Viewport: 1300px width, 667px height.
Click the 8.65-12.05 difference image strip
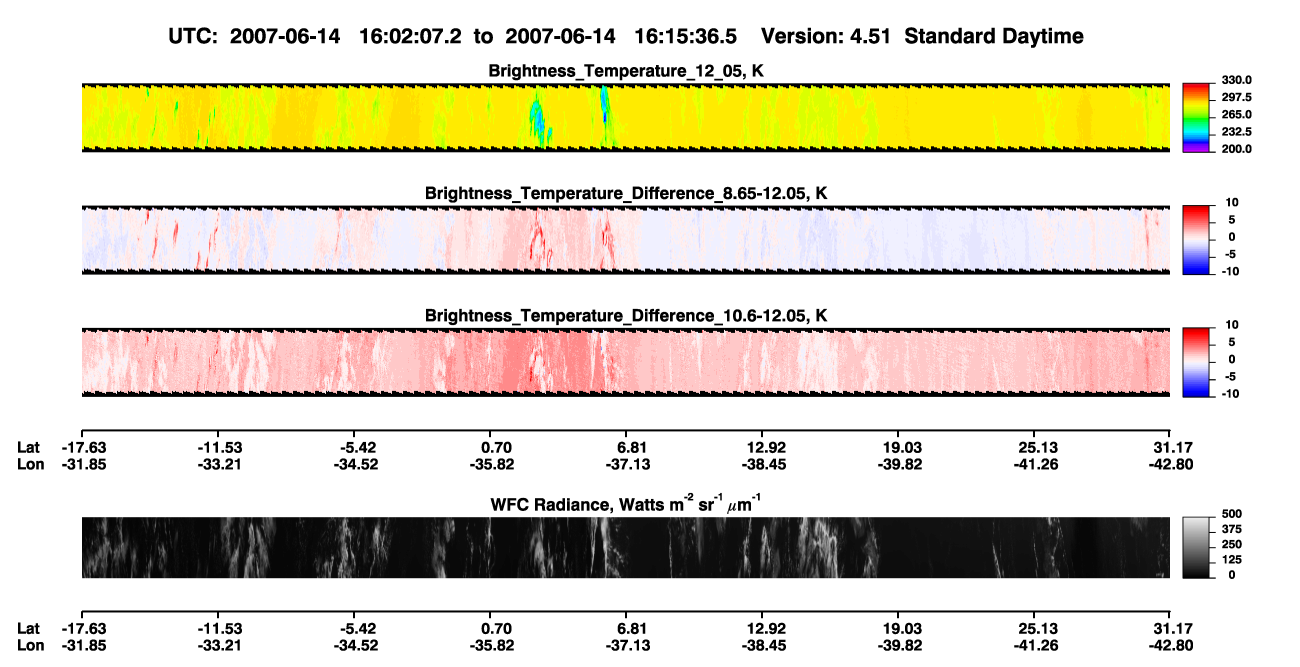(626, 239)
